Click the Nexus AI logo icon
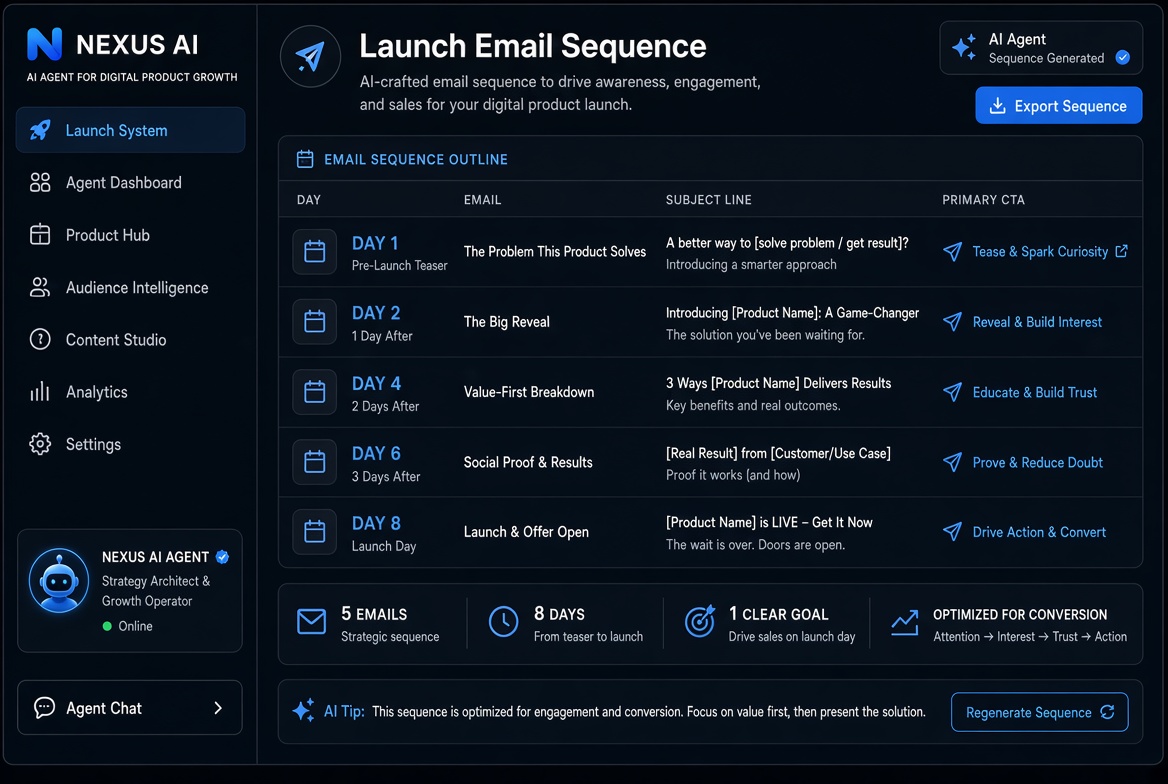1168x784 pixels. 45,44
